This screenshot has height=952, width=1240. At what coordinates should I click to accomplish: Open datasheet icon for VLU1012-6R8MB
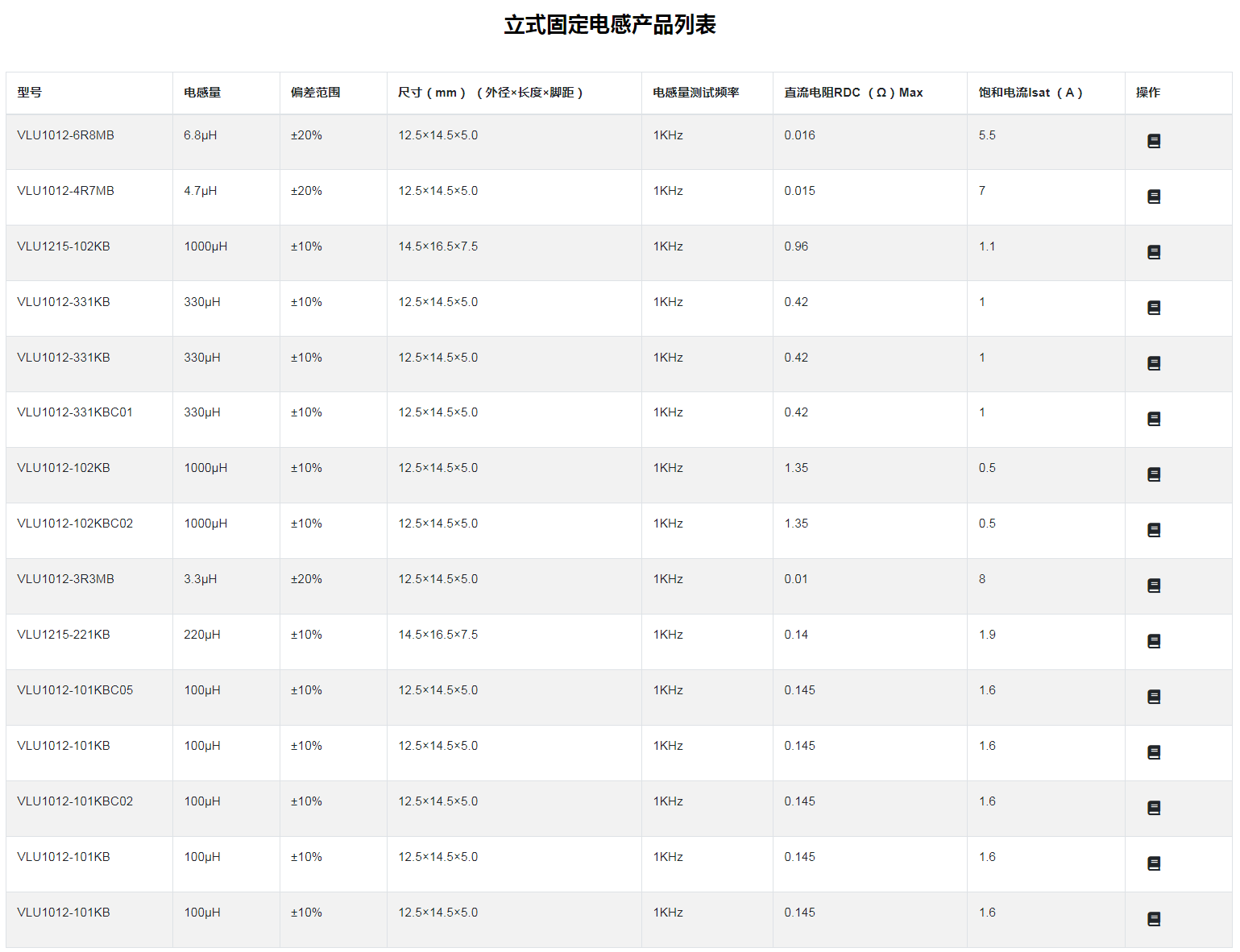click(x=1153, y=141)
